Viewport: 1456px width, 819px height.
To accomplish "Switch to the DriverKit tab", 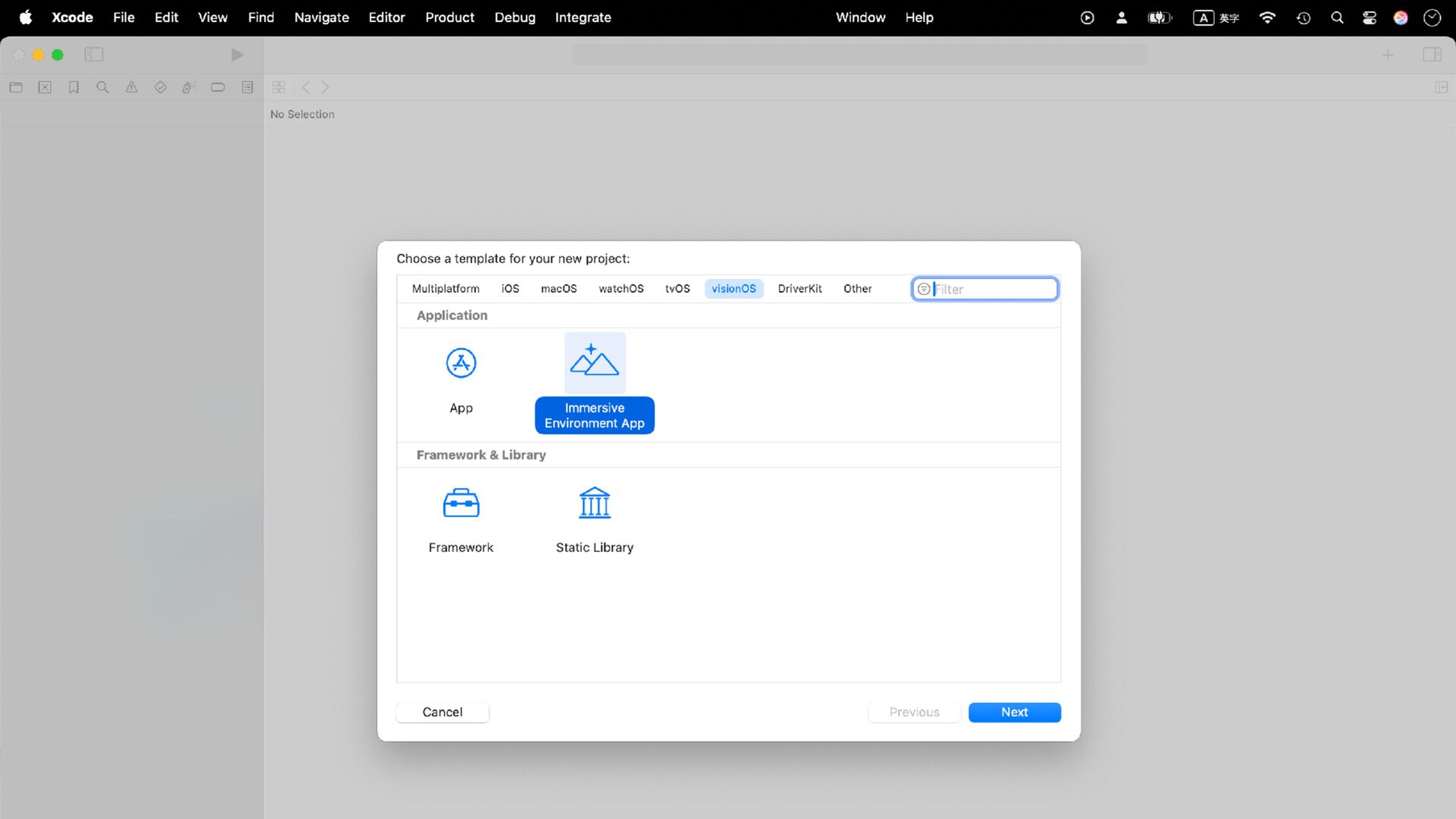I will (x=800, y=289).
